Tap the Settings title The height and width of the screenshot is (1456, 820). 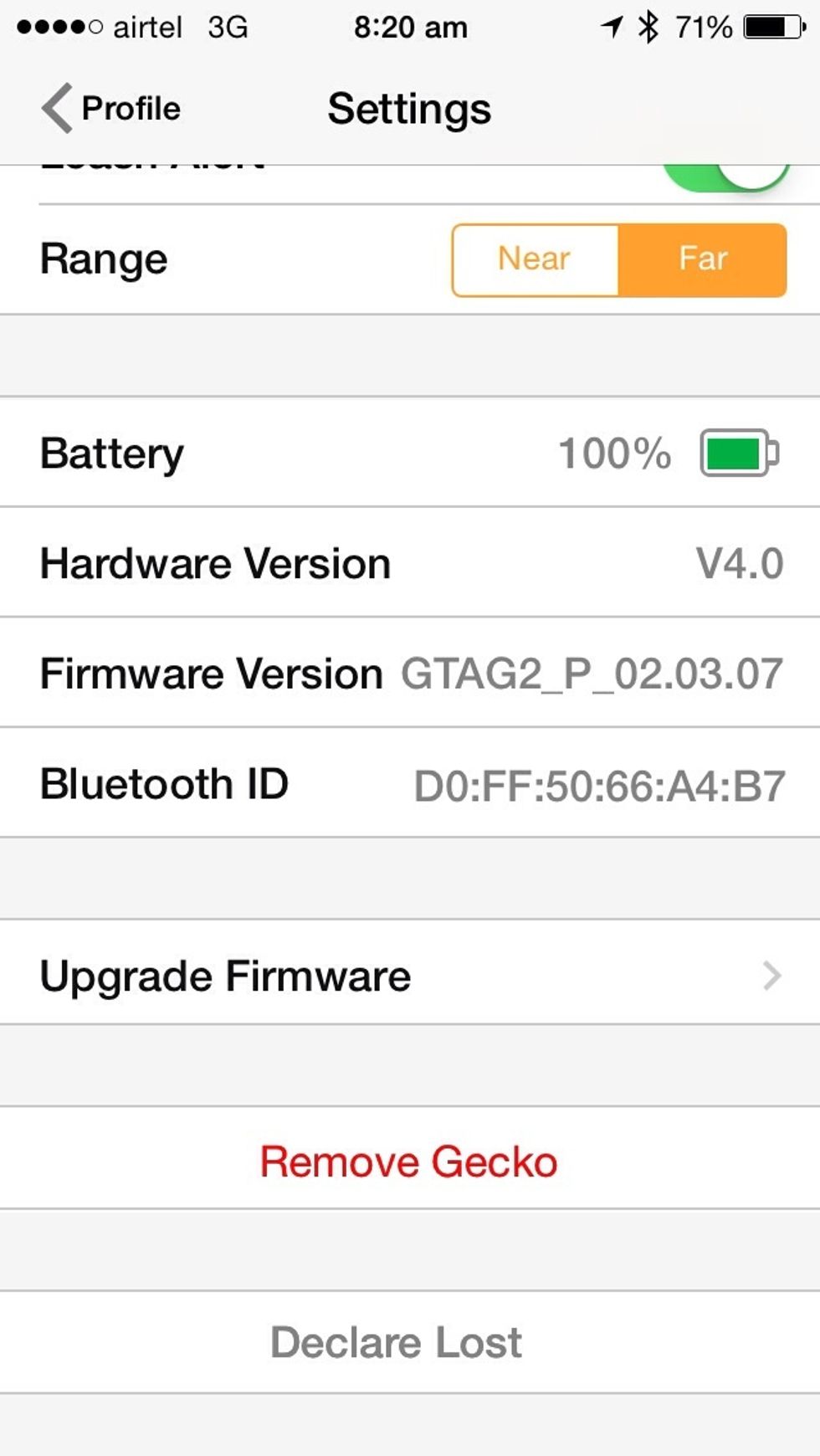click(x=409, y=109)
